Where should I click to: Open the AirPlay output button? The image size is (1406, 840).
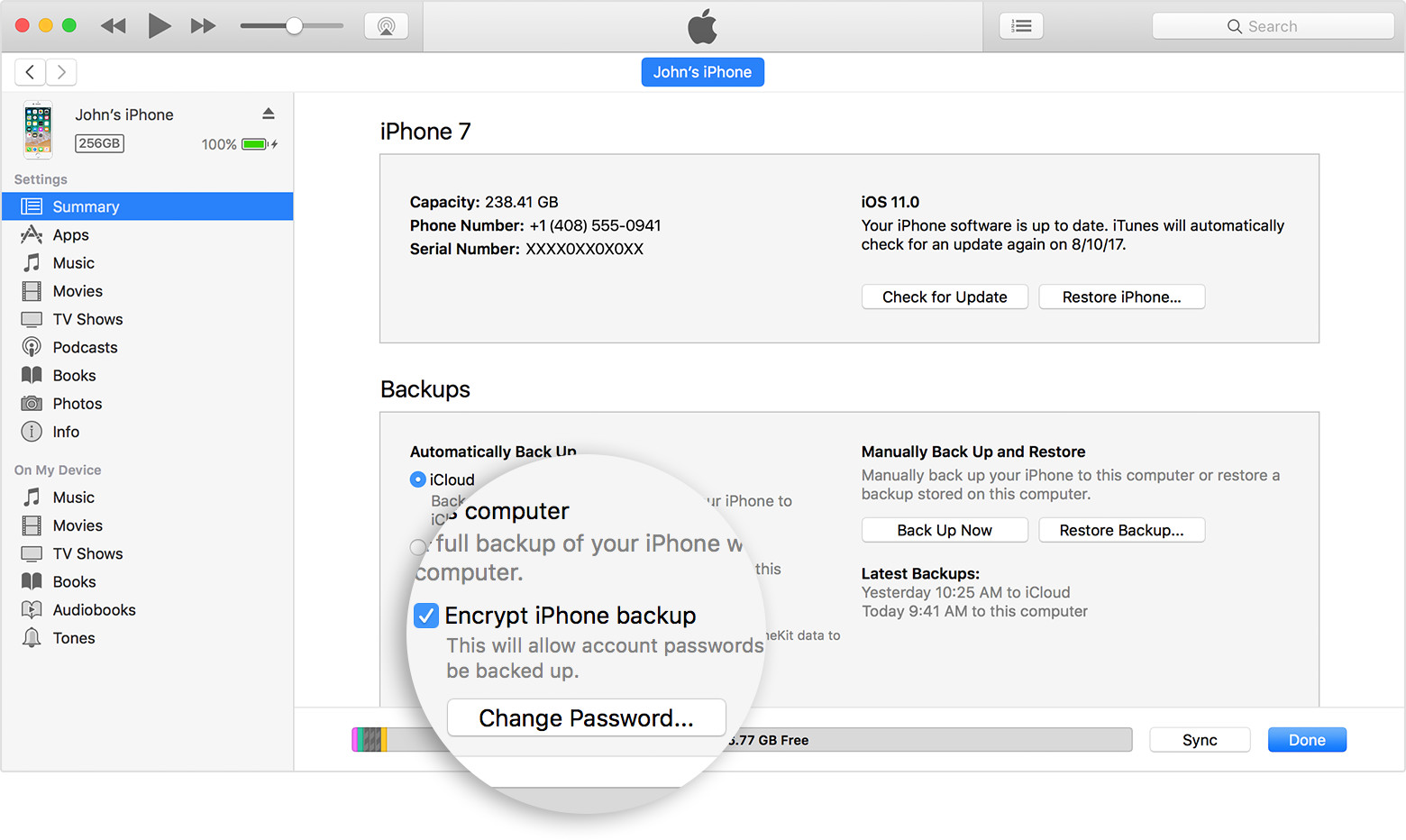pos(387,26)
